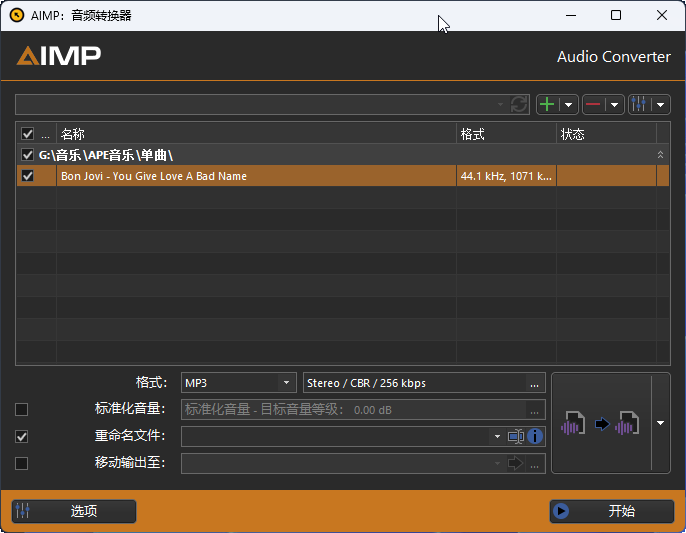Click the 状态 column header
The image size is (686, 533).
point(606,134)
